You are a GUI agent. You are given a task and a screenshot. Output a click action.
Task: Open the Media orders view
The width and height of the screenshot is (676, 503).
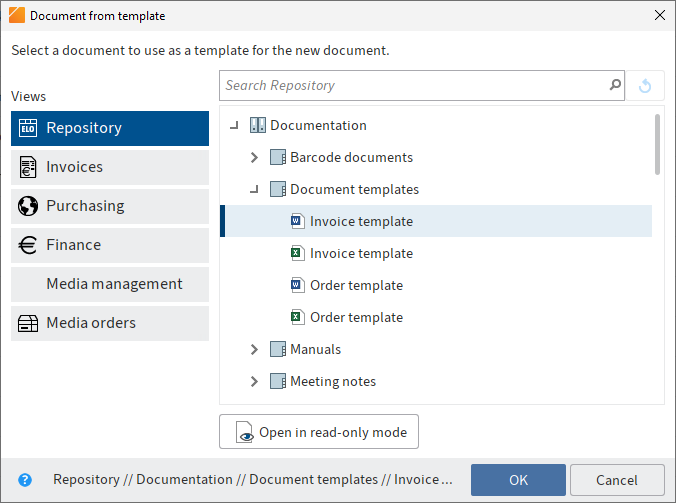110,323
